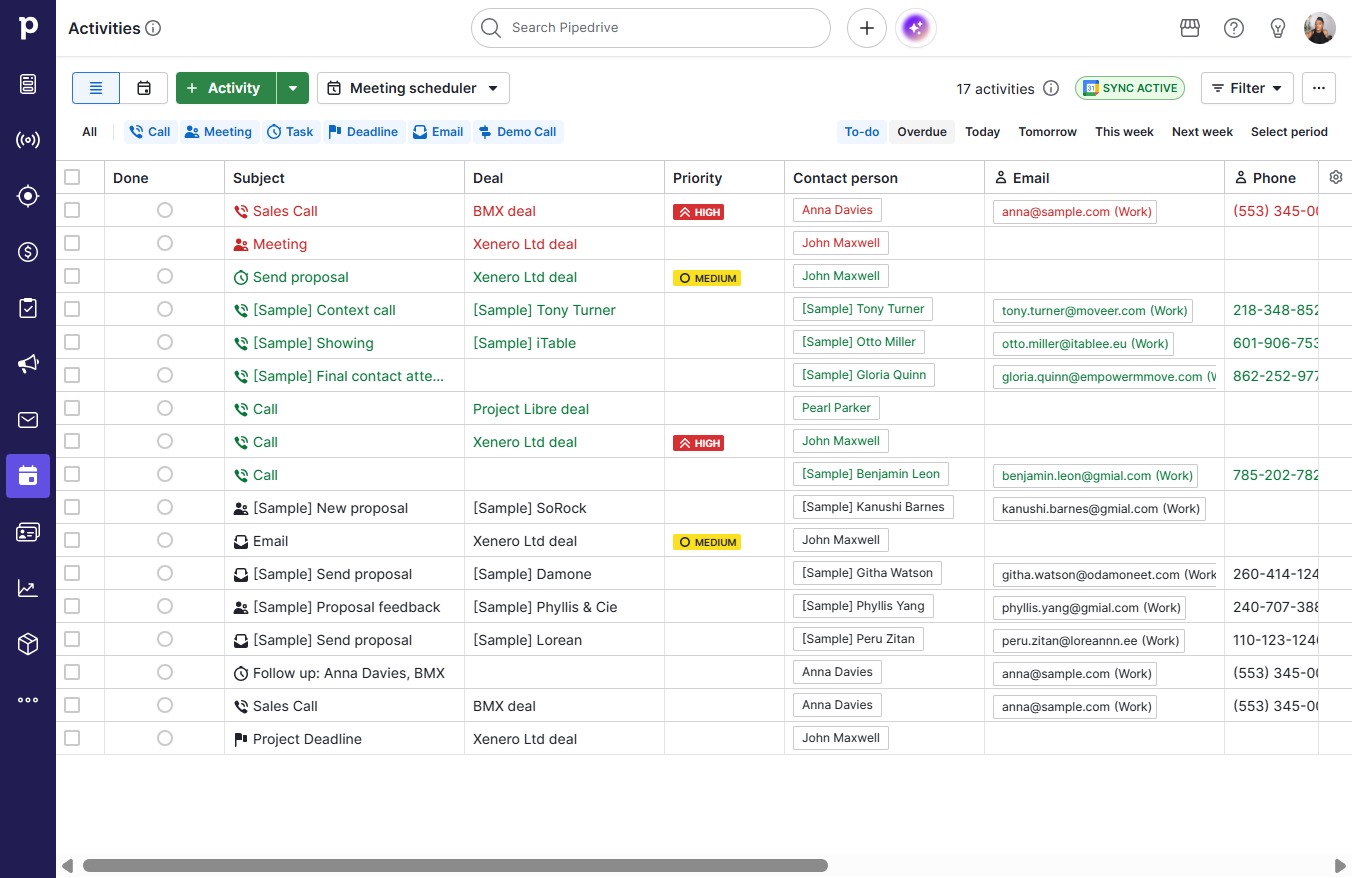Open the target crosshair sidebar icon
Viewport: 1352px width, 878px height.
28,196
